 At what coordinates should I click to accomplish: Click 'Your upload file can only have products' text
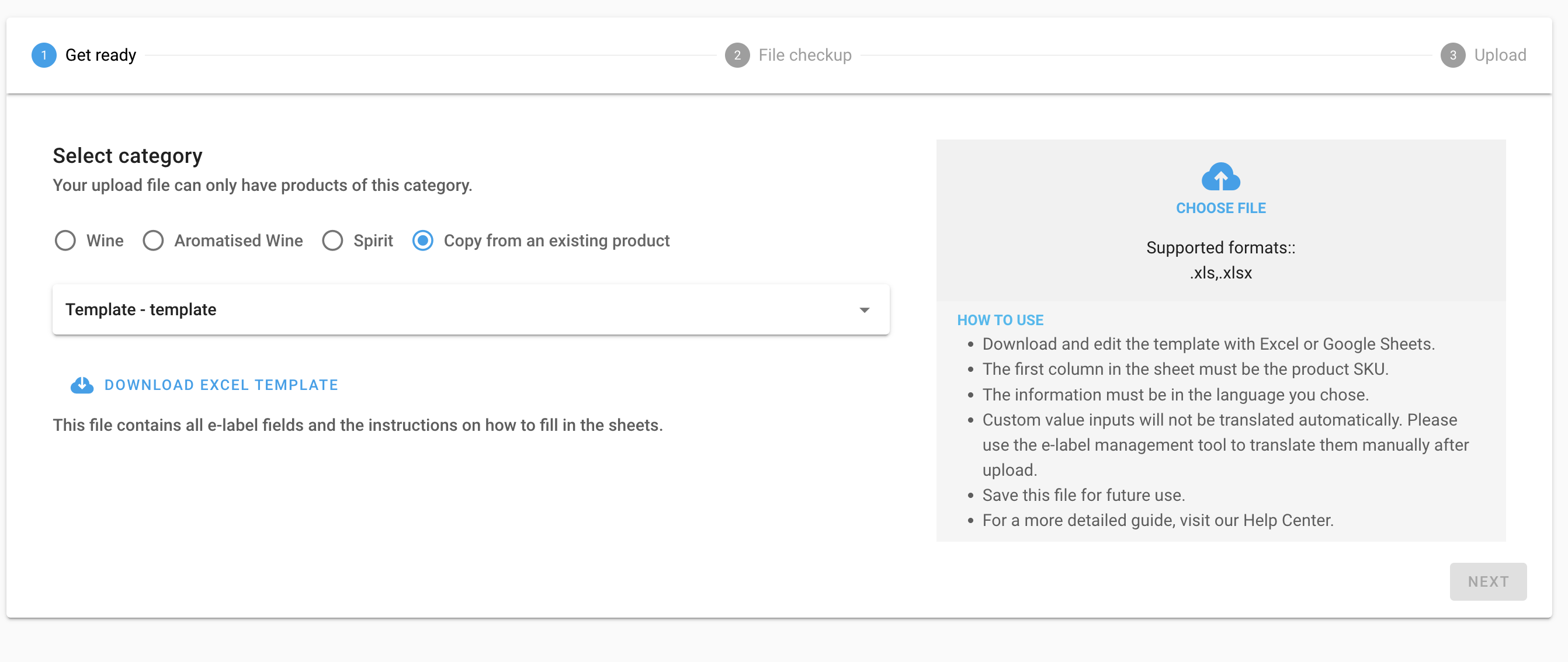tap(262, 186)
